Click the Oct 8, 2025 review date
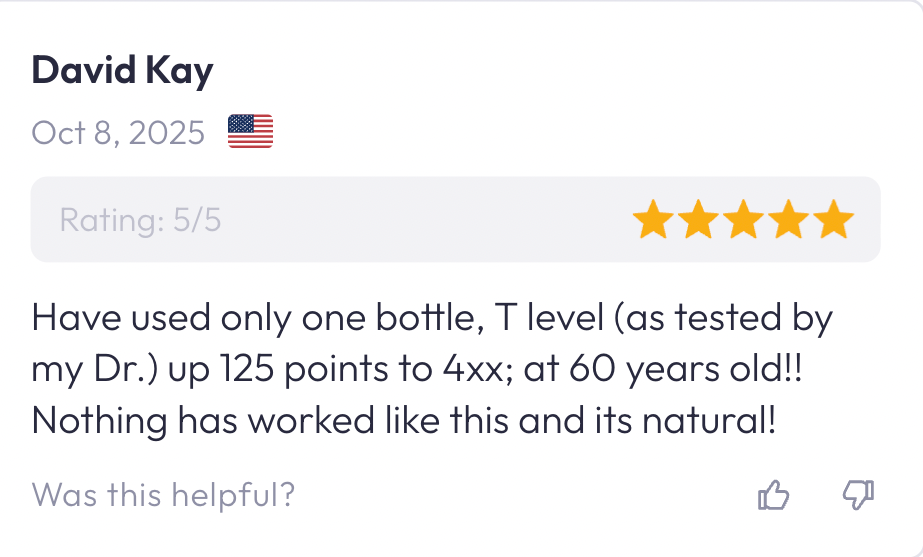 tap(118, 132)
